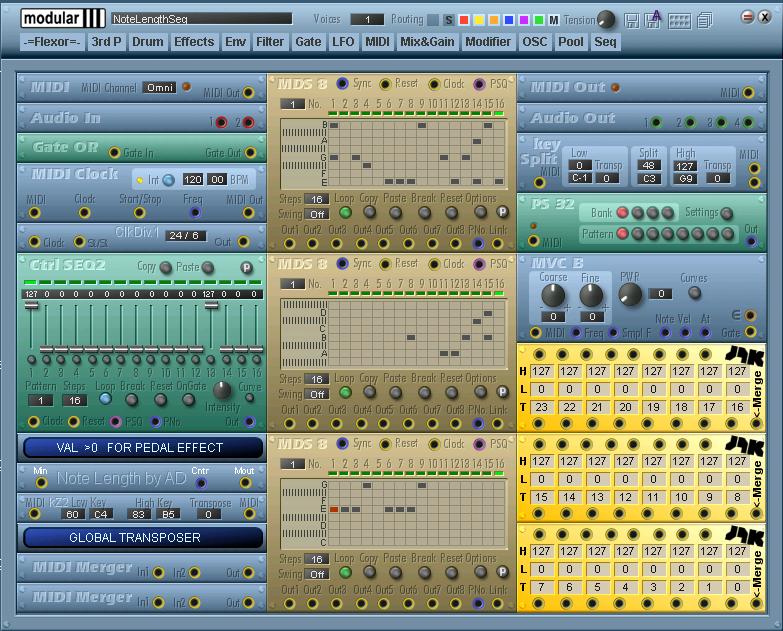
Task: Open the Seq module menu
Action: (605, 42)
